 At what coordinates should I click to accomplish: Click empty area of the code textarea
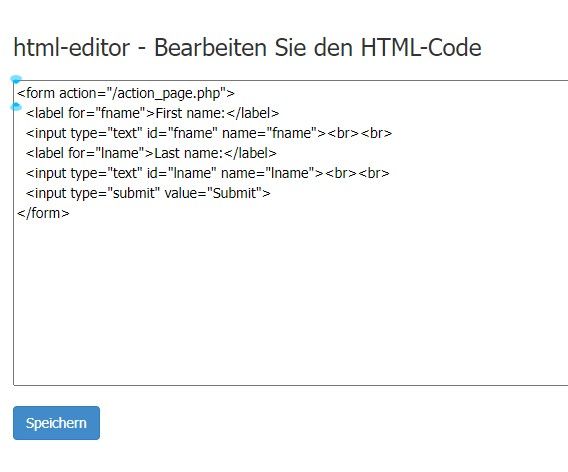(290, 301)
